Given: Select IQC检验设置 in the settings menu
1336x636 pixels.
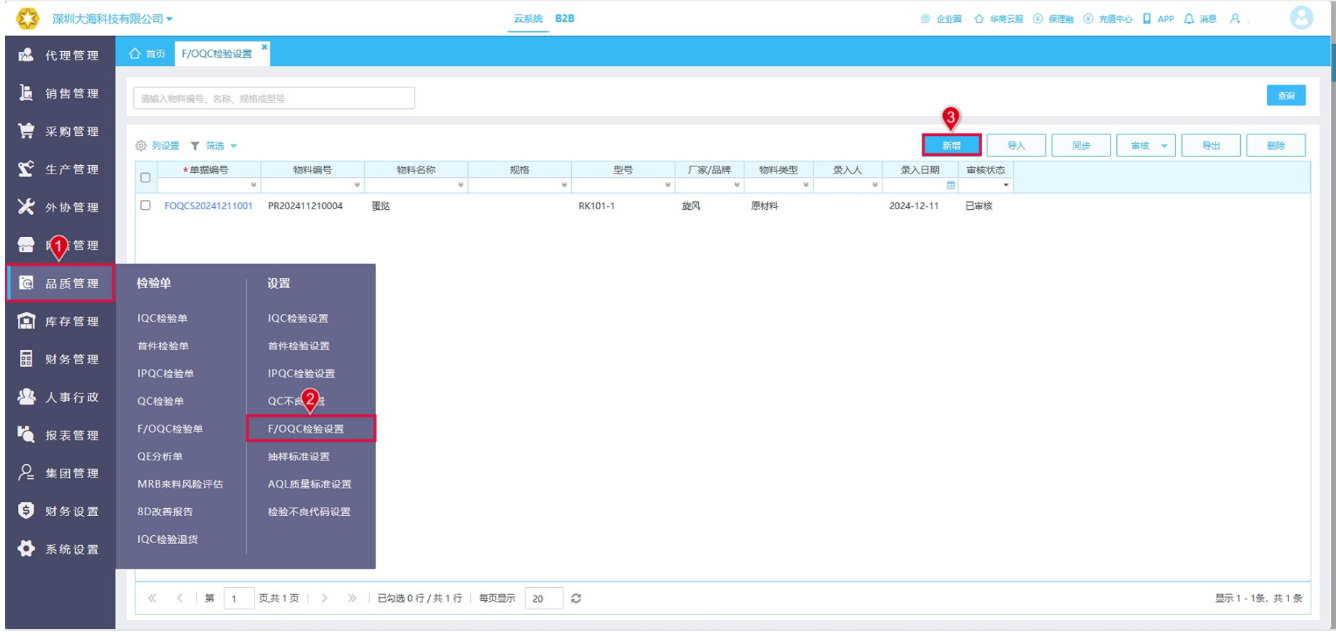Looking at the screenshot, I should click(298, 319).
